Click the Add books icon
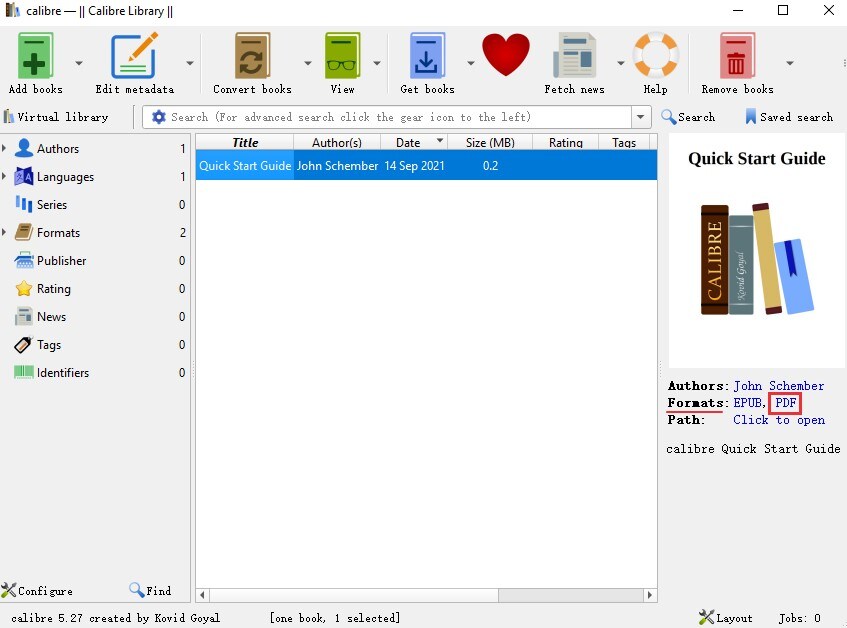The height and width of the screenshot is (628, 847). tap(35, 56)
